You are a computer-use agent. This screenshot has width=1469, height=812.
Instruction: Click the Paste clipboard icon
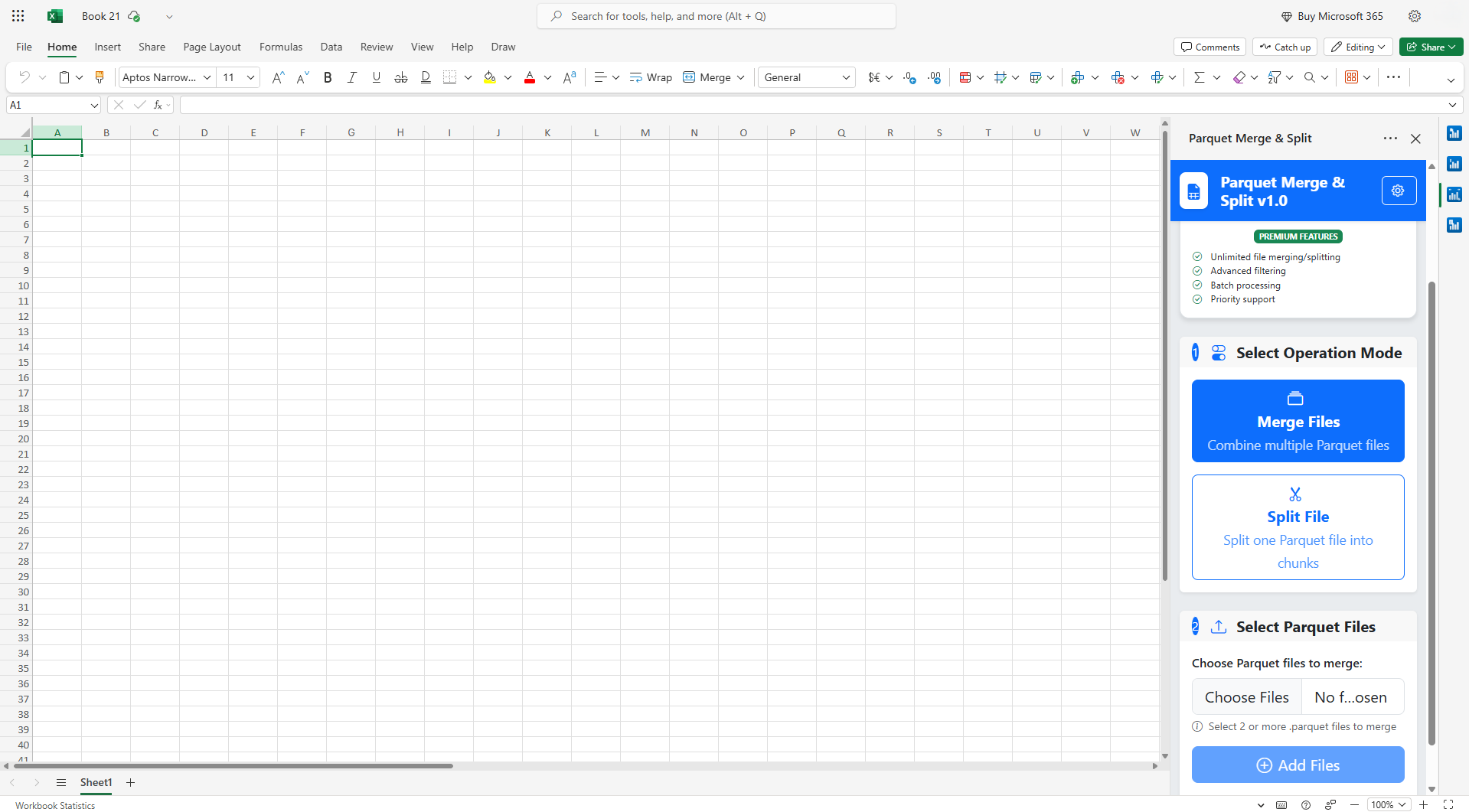[x=64, y=77]
